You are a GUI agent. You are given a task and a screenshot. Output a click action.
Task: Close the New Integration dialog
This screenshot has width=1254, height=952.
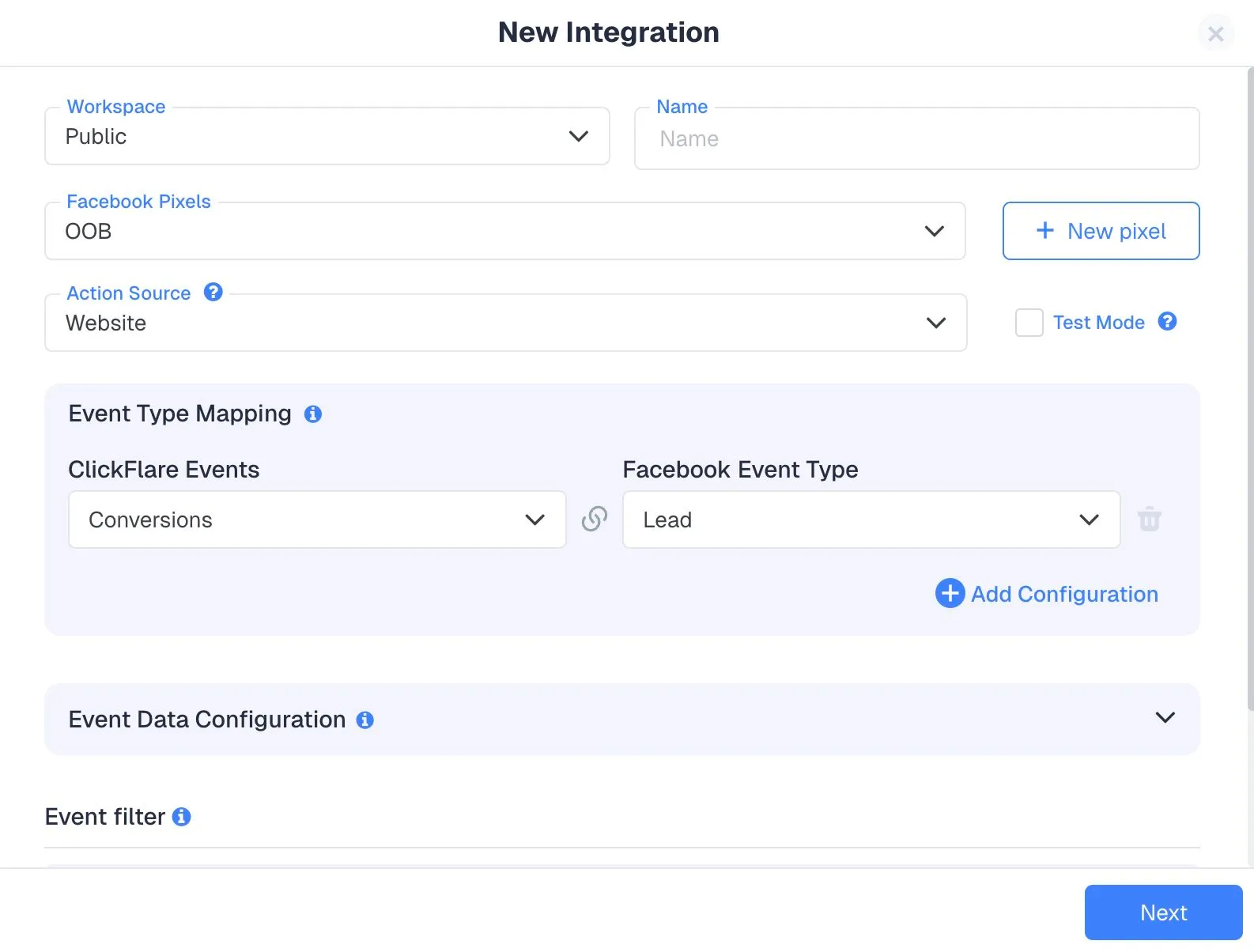1216,33
